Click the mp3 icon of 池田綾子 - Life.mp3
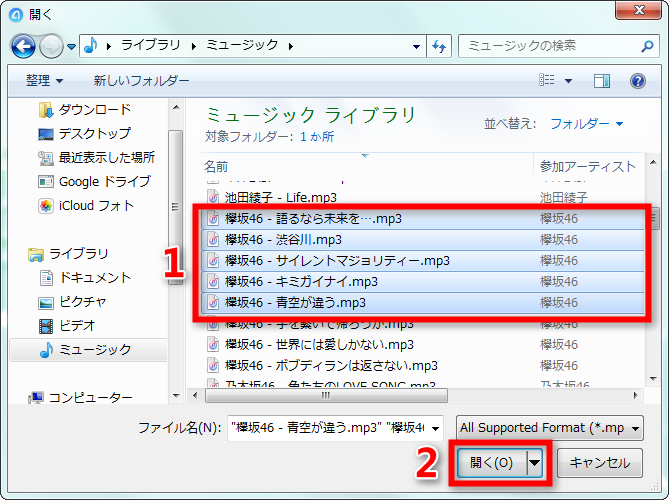669x500 pixels. coord(213,198)
